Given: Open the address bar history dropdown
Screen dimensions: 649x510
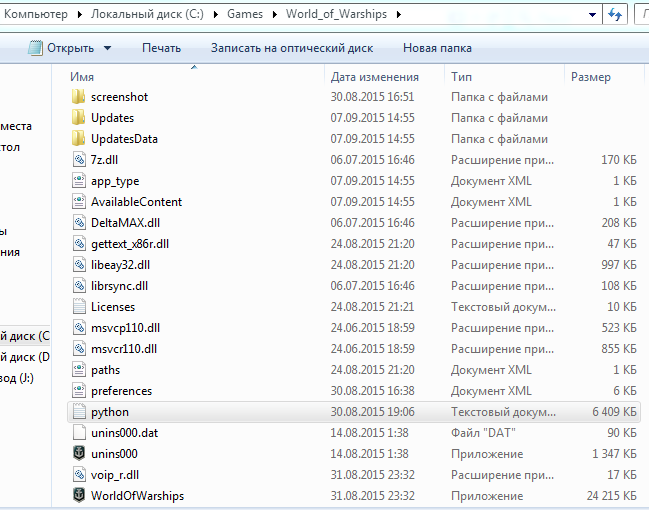Looking at the screenshot, I should (x=592, y=14).
